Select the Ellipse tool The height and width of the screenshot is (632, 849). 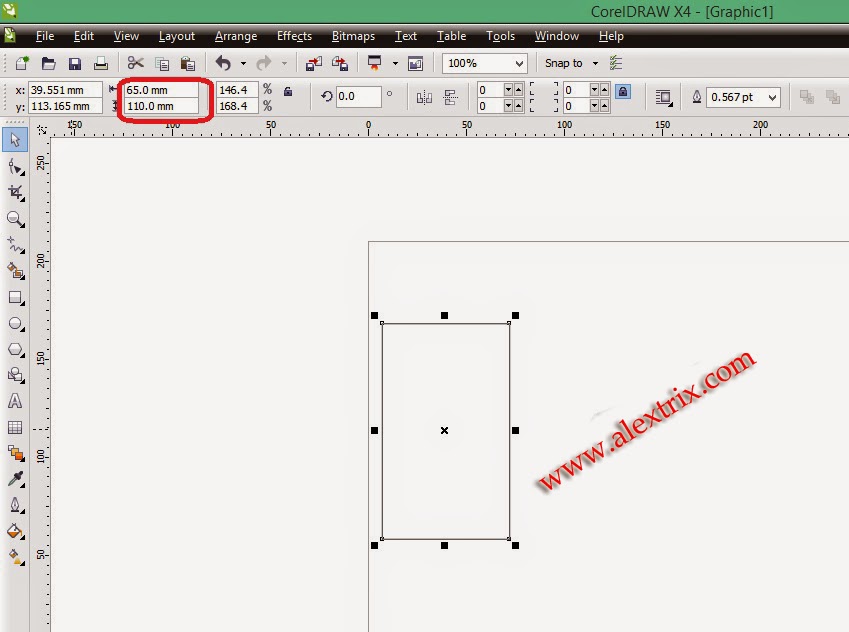pyautogui.click(x=16, y=324)
